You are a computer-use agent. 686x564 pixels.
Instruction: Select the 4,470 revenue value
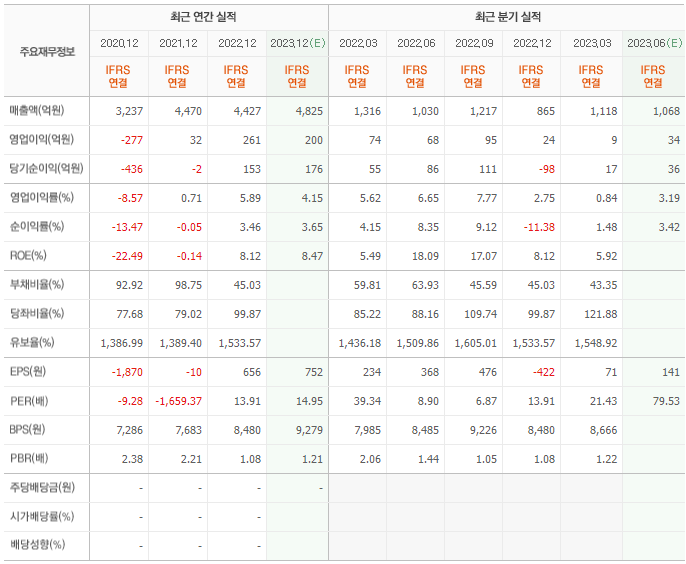coord(188,111)
